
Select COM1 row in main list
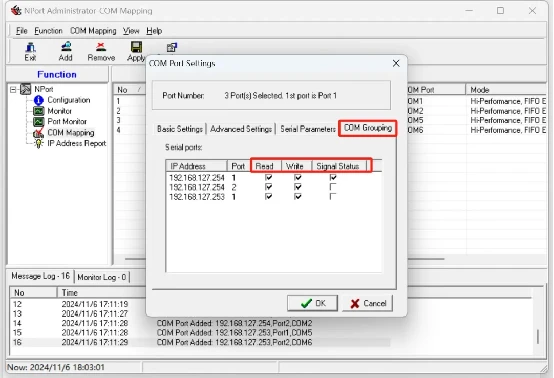coord(477,101)
